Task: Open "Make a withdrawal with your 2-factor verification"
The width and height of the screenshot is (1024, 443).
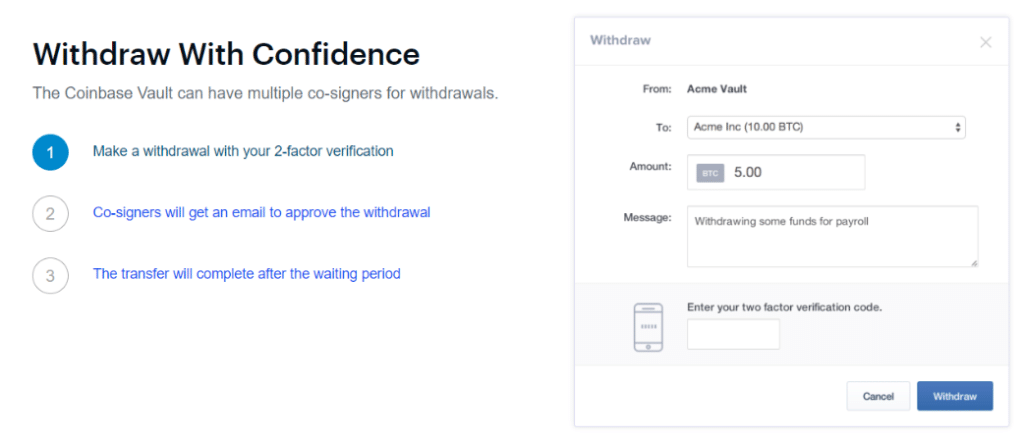Action: [x=243, y=151]
